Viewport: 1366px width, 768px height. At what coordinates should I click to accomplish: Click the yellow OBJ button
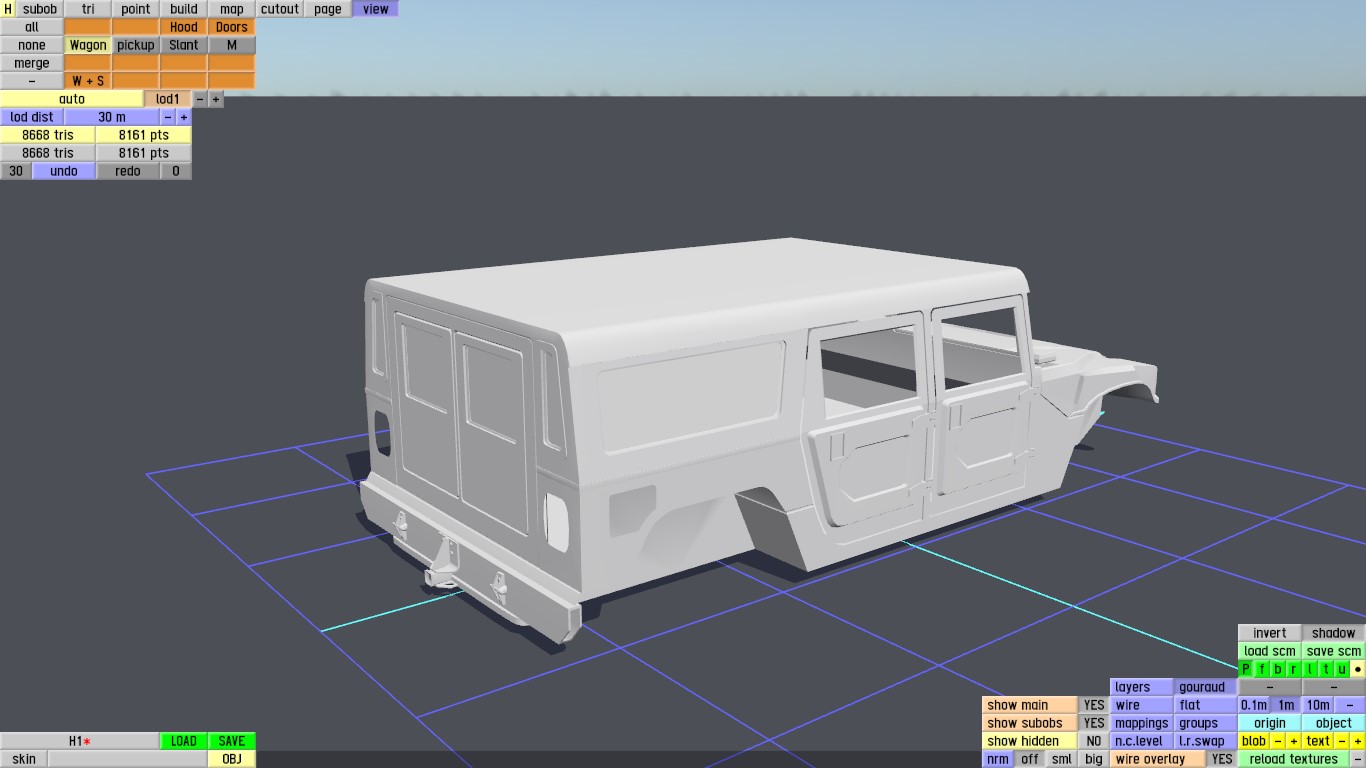pyautogui.click(x=232, y=759)
